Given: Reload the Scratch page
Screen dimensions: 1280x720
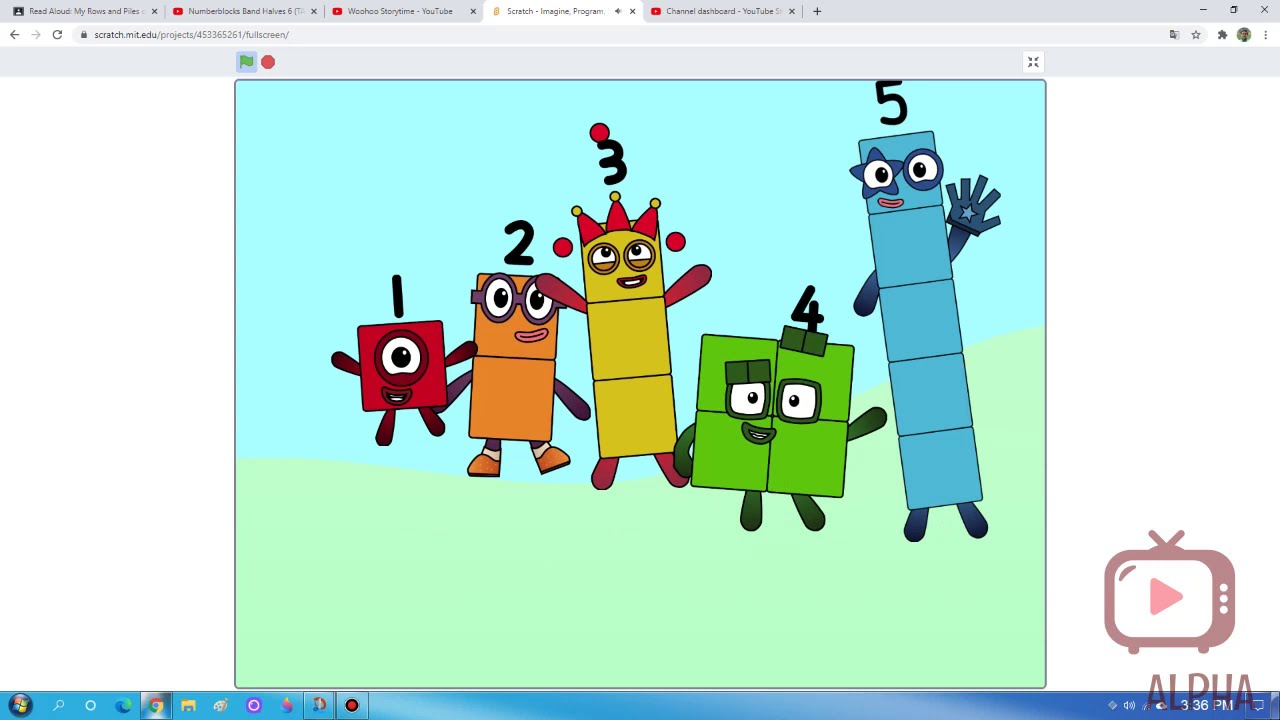Looking at the screenshot, I should pos(57,34).
